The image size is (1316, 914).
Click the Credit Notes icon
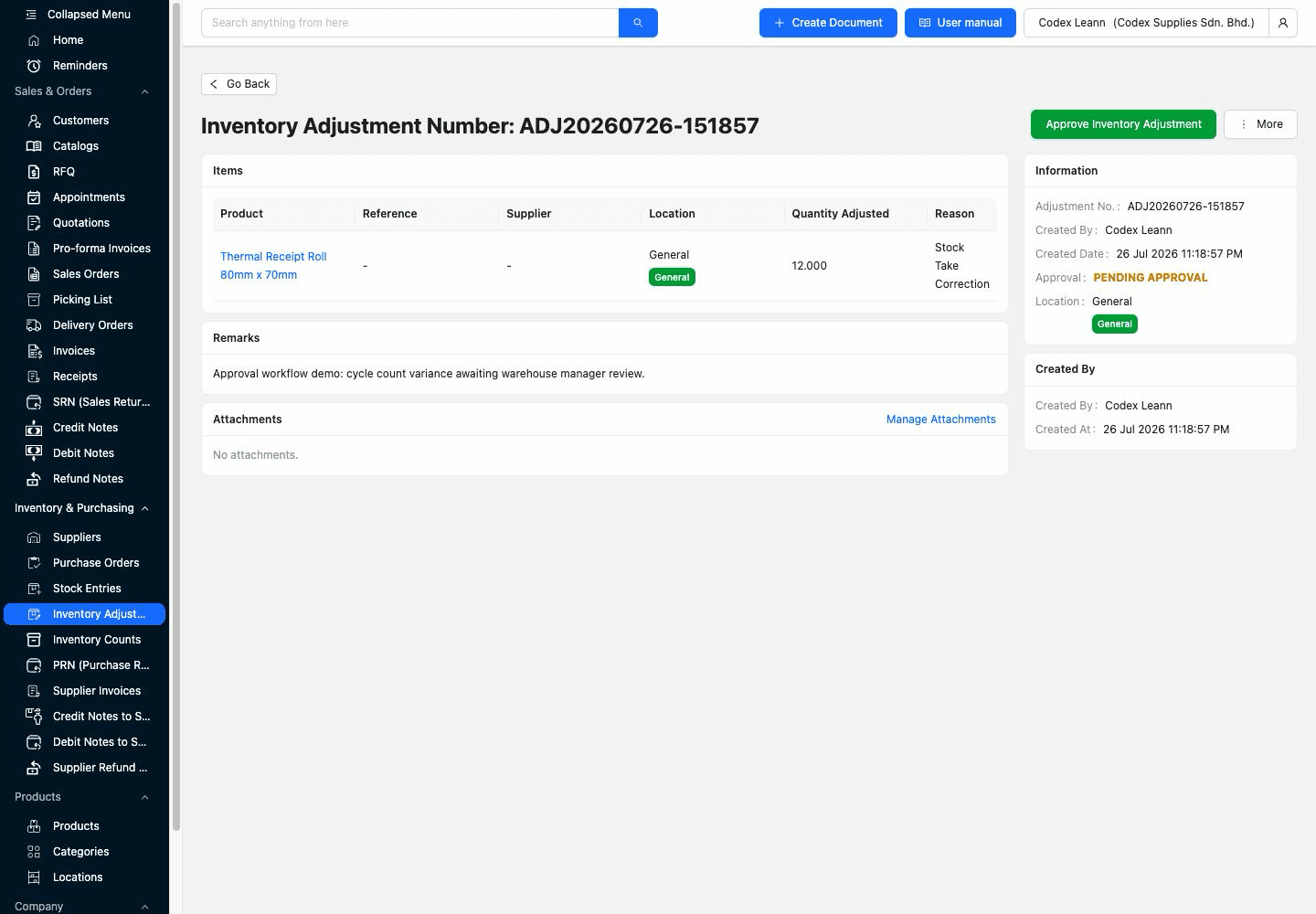click(34, 428)
